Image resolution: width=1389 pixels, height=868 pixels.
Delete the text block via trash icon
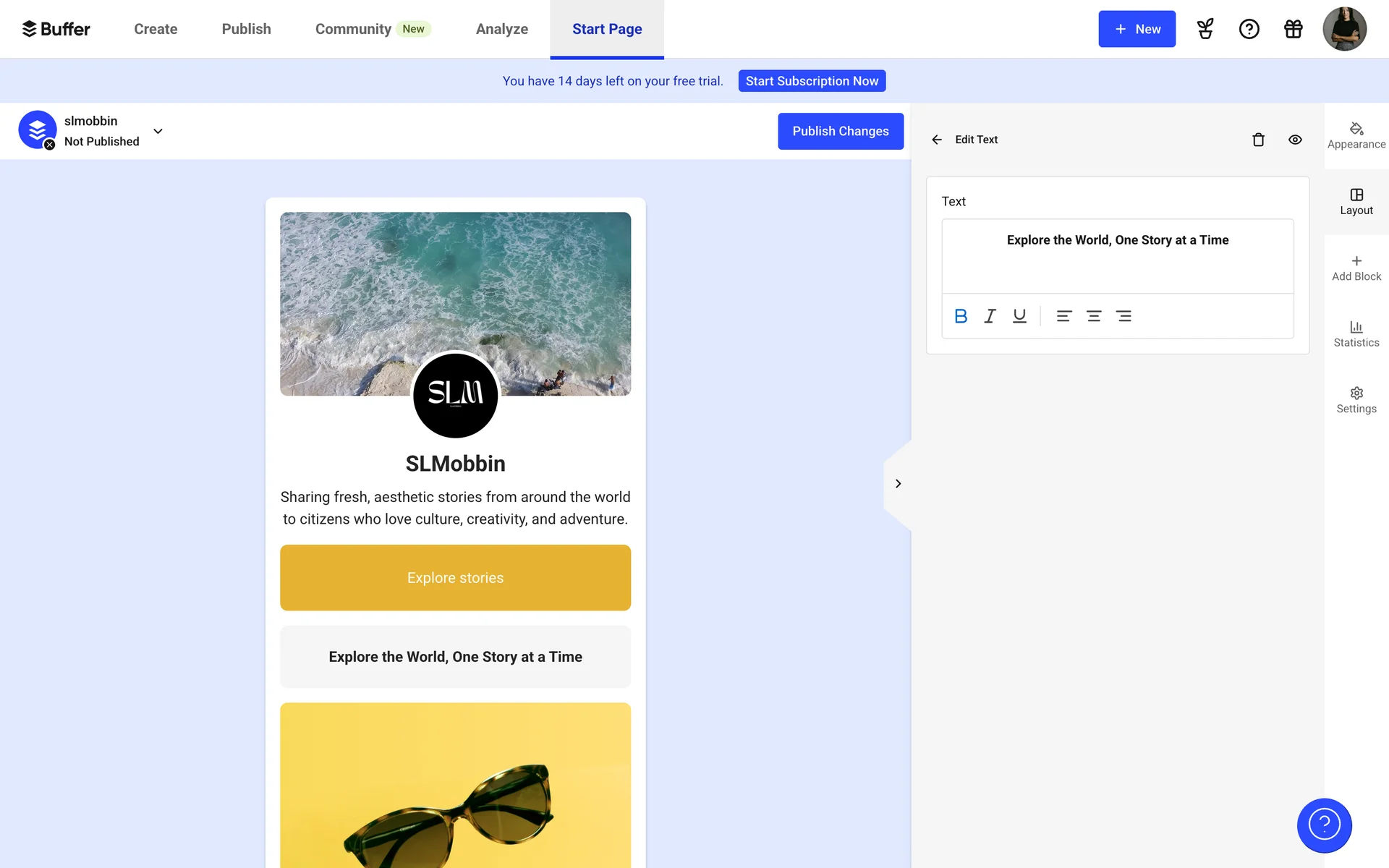1258,140
